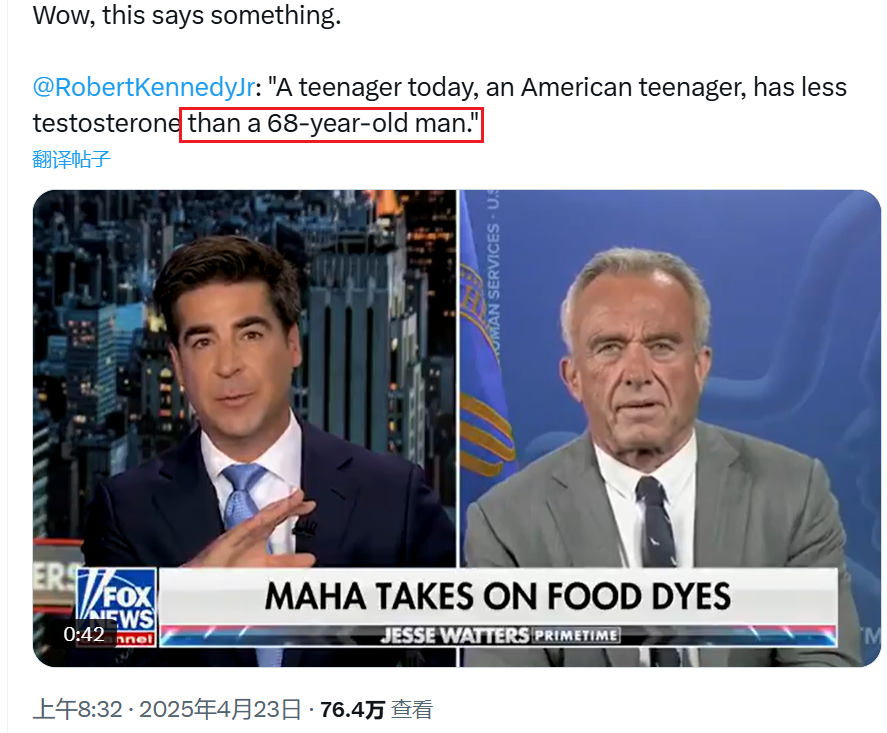
Task: Open the @RobertKennedyJr mention link
Action: 144,87
